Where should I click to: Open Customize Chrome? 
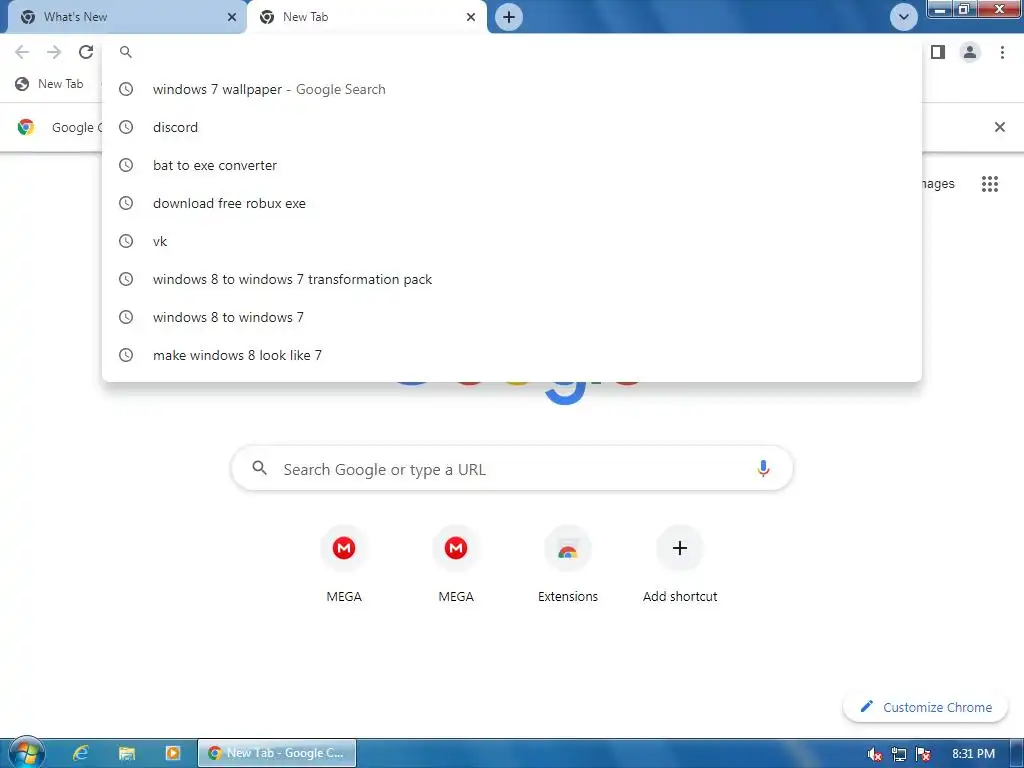pyautogui.click(x=925, y=707)
